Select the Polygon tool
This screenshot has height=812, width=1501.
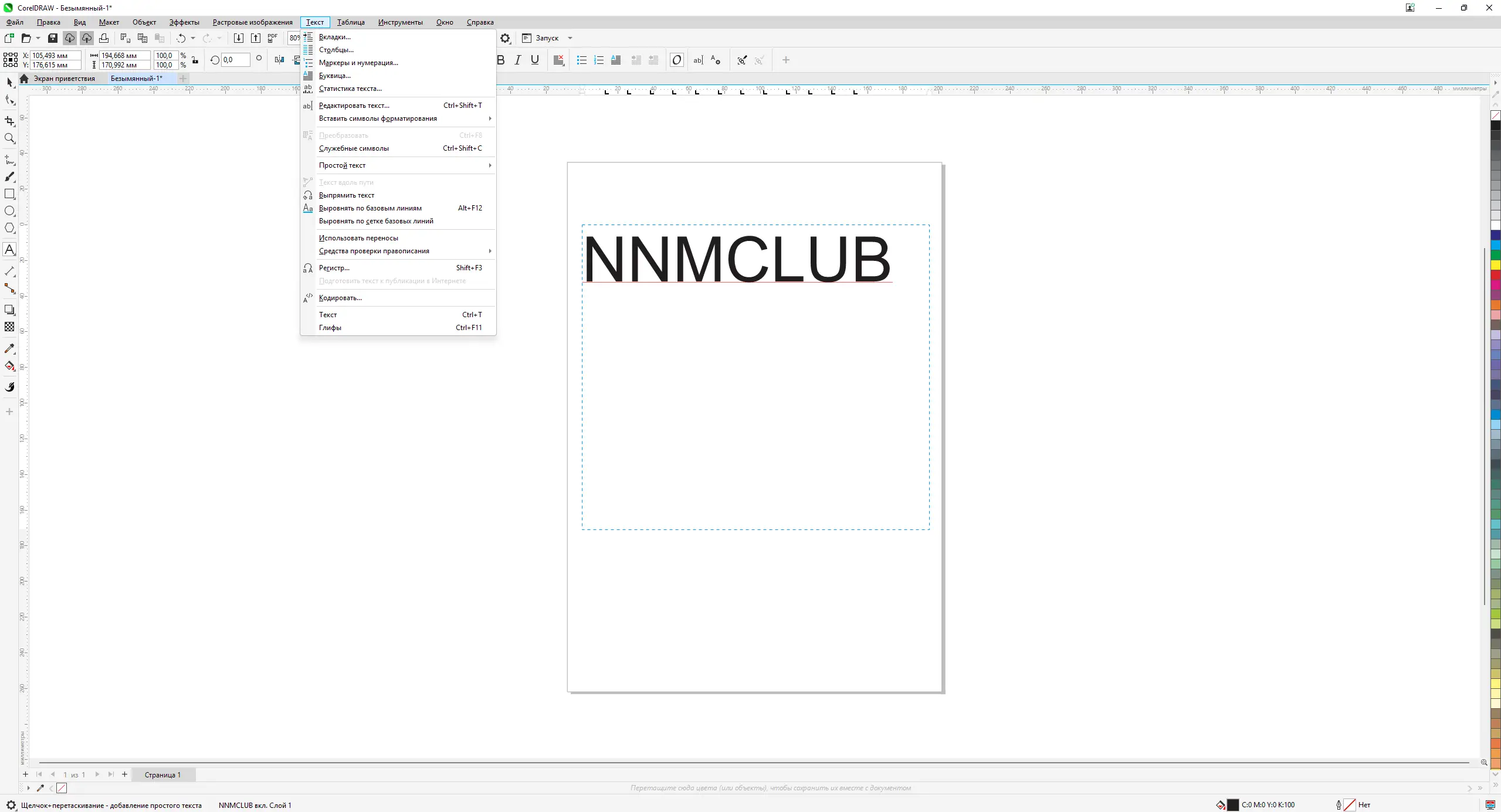tap(9, 228)
